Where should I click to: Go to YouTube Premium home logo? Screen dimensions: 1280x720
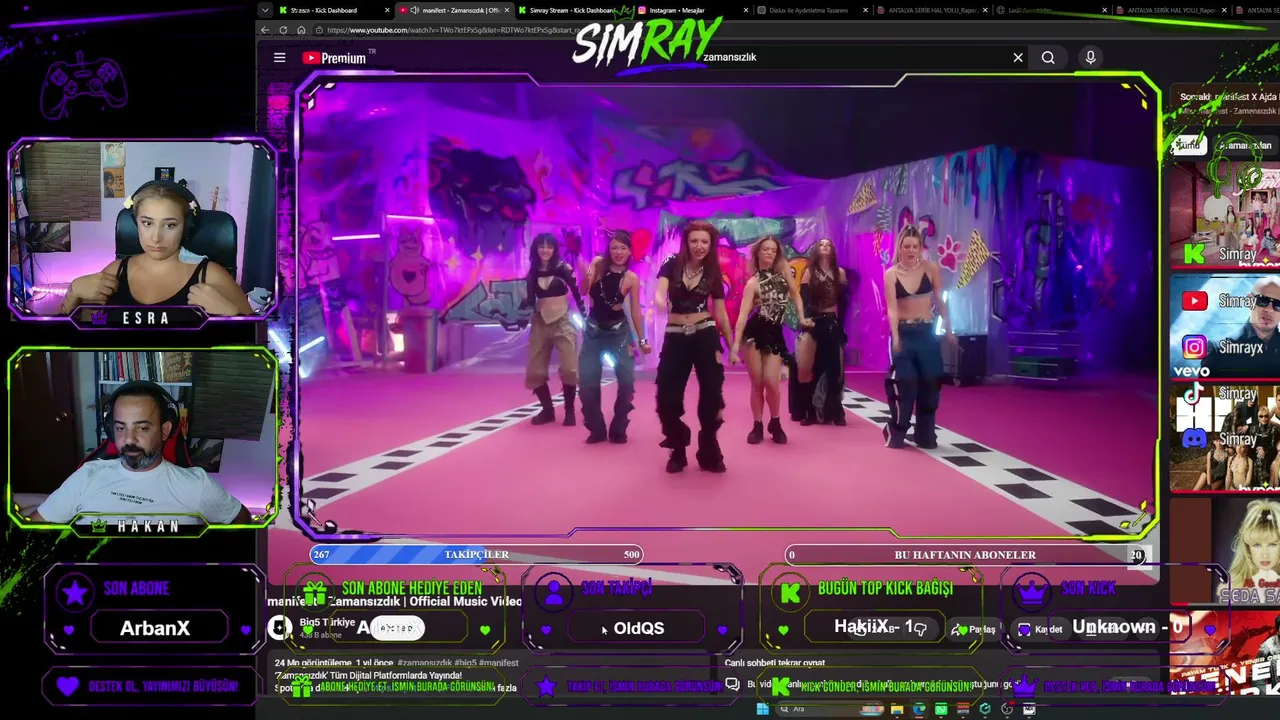[334, 58]
